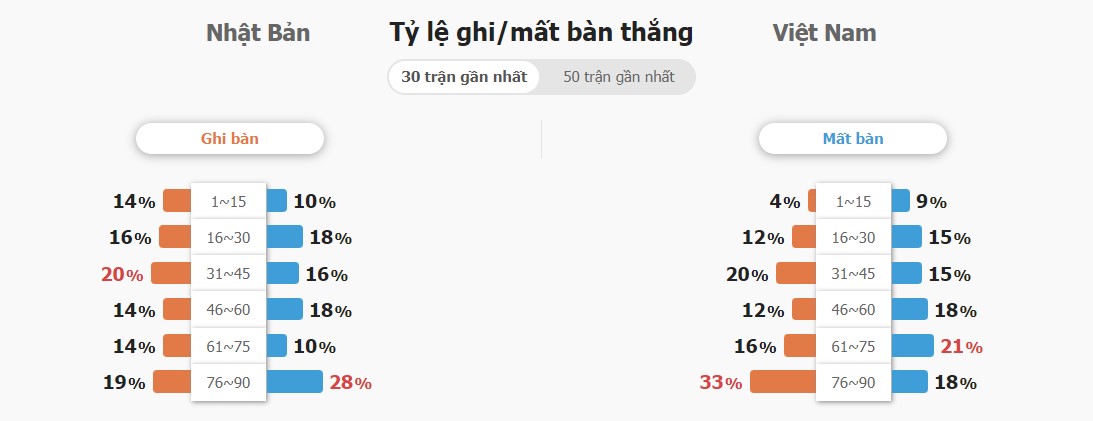Select Việt Nam's 31~45 minute row label
The width and height of the screenshot is (1093, 421).
[853, 274]
